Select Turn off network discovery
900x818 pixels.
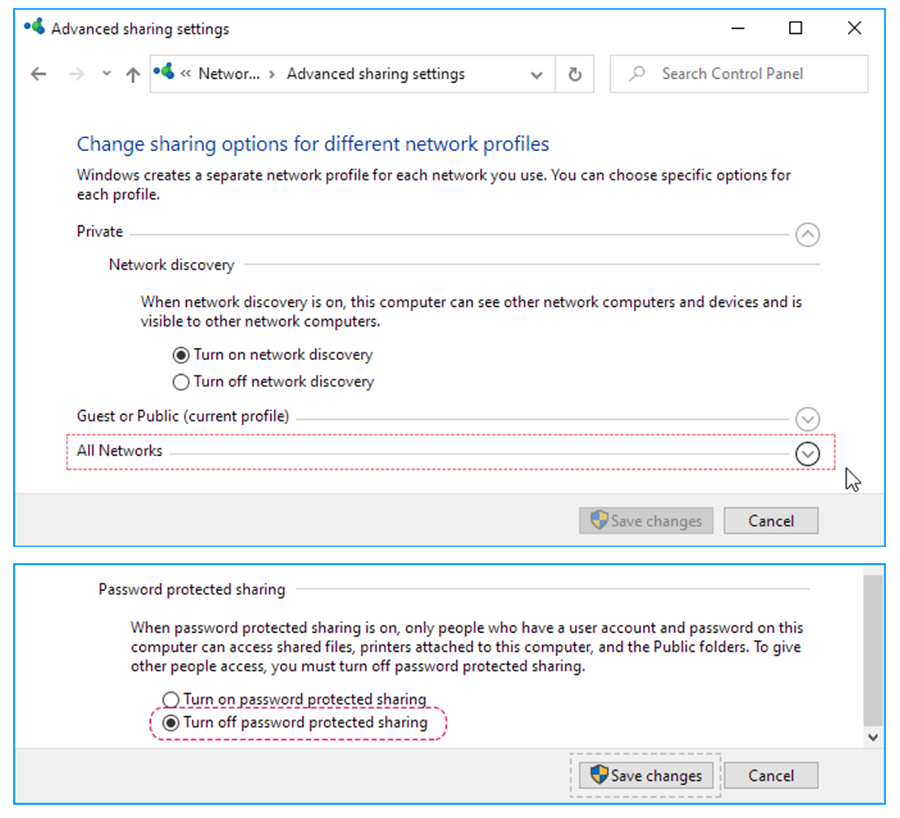click(x=181, y=382)
